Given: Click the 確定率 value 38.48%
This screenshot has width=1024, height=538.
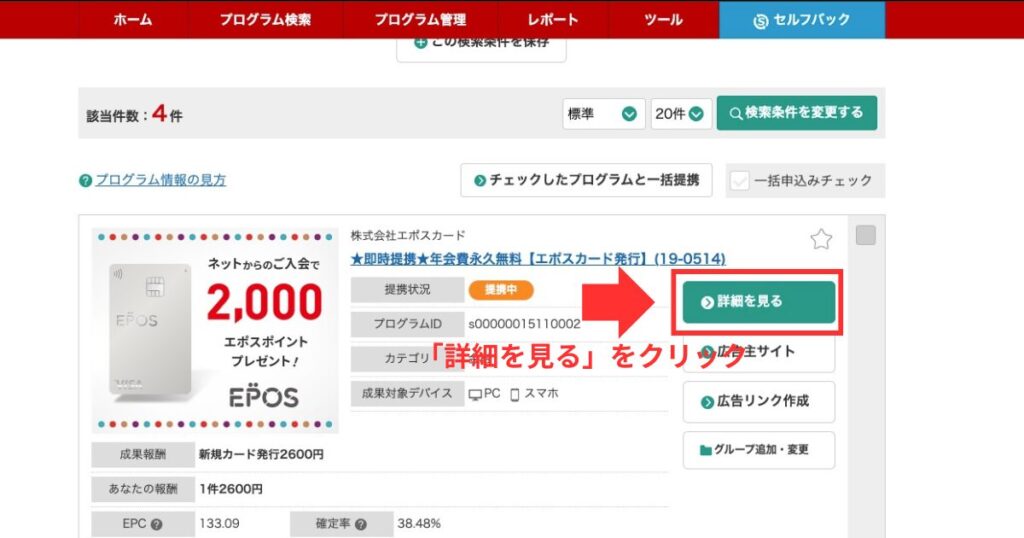Looking at the screenshot, I should click(x=419, y=524).
